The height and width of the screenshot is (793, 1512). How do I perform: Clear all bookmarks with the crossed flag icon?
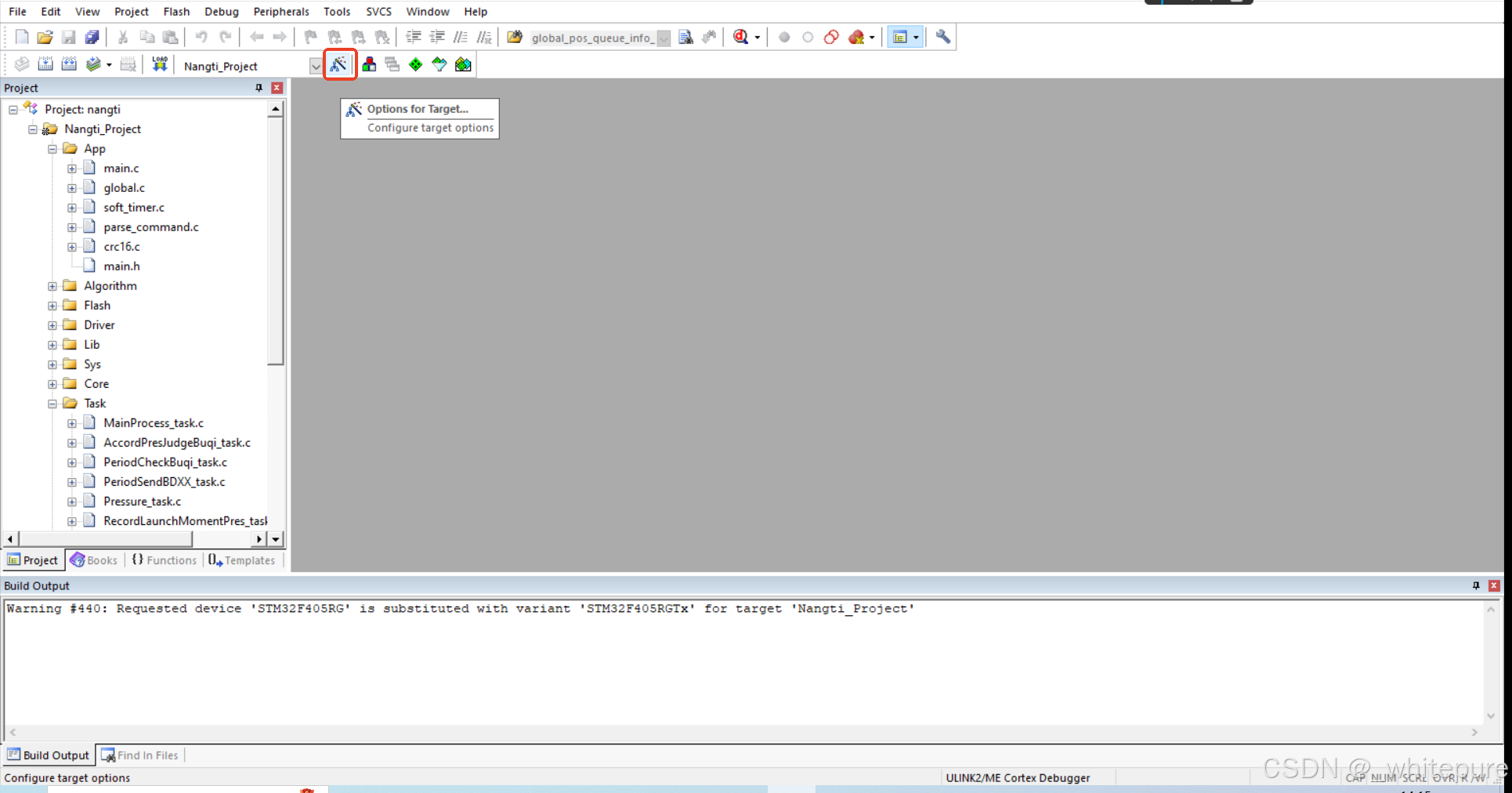[382, 37]
